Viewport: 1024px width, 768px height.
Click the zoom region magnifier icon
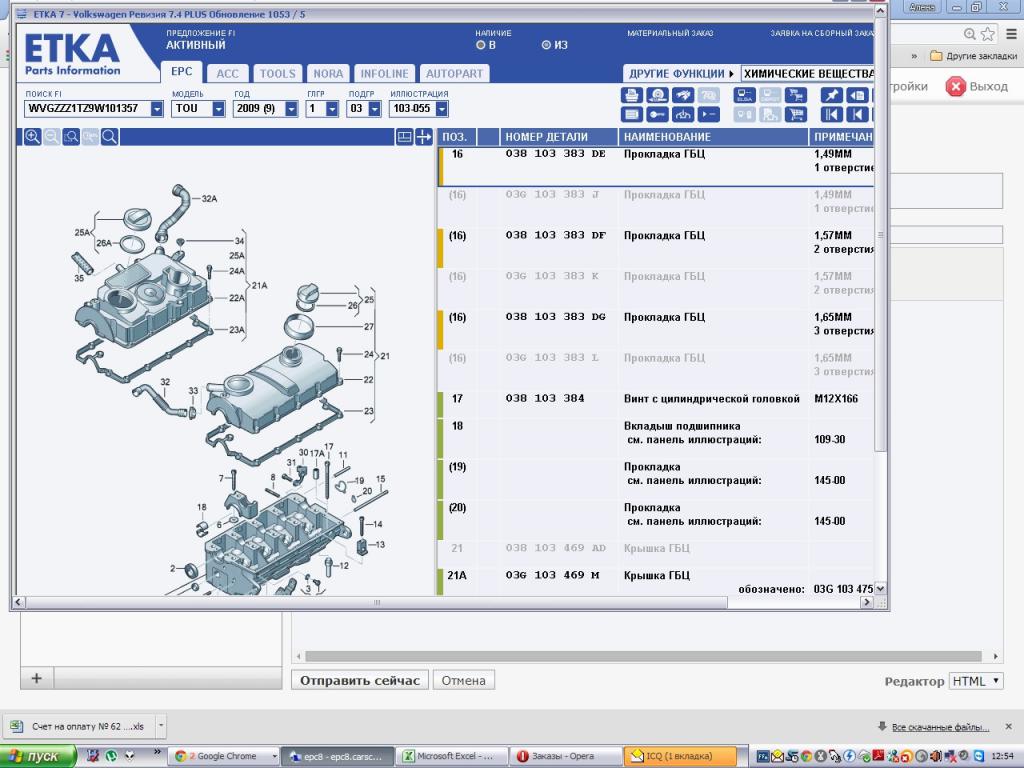click(71, 136)
